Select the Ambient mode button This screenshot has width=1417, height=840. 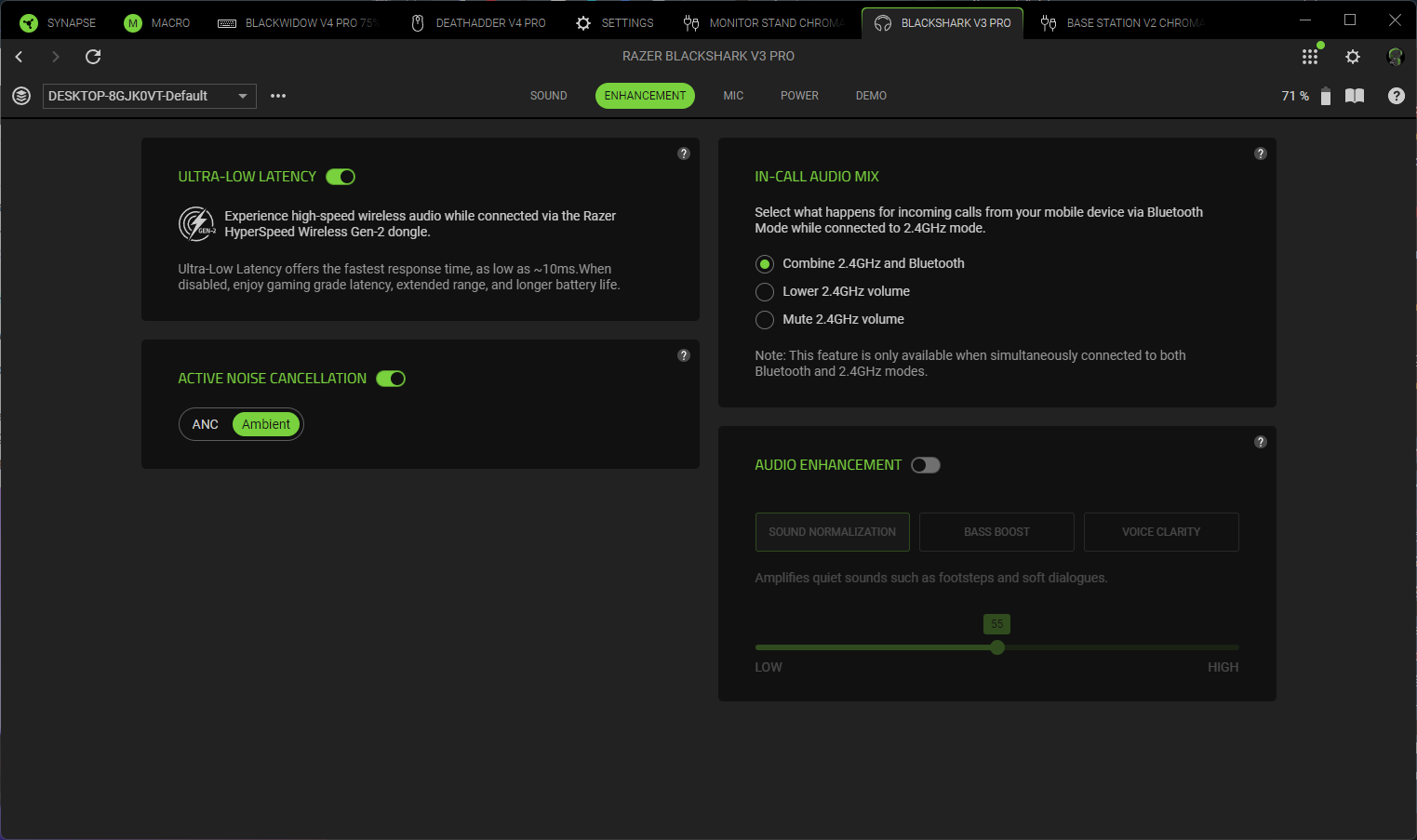tap(266, 424)
